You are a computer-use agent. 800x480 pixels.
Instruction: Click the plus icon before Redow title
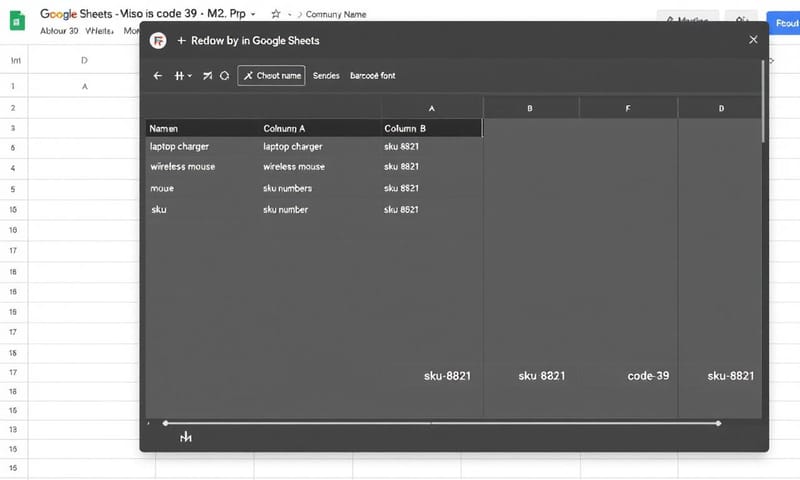click(181, 41)
